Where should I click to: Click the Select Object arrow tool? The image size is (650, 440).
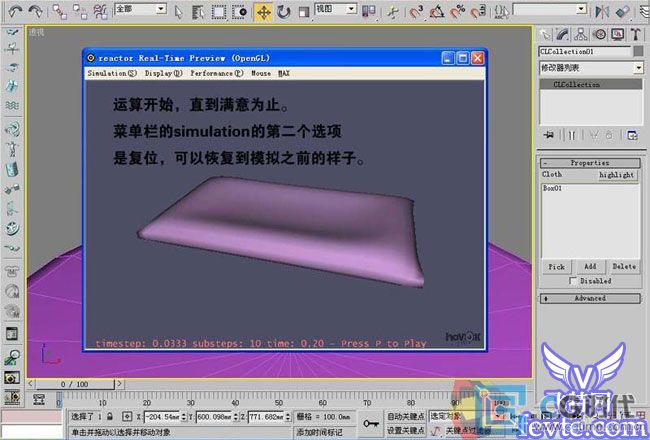point(178,12)
